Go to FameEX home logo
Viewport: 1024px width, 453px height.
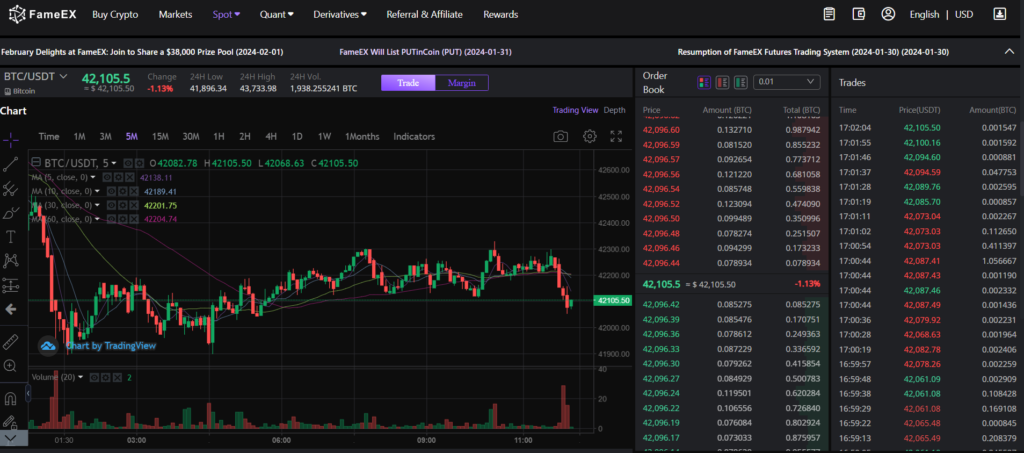tap(42, 14)
